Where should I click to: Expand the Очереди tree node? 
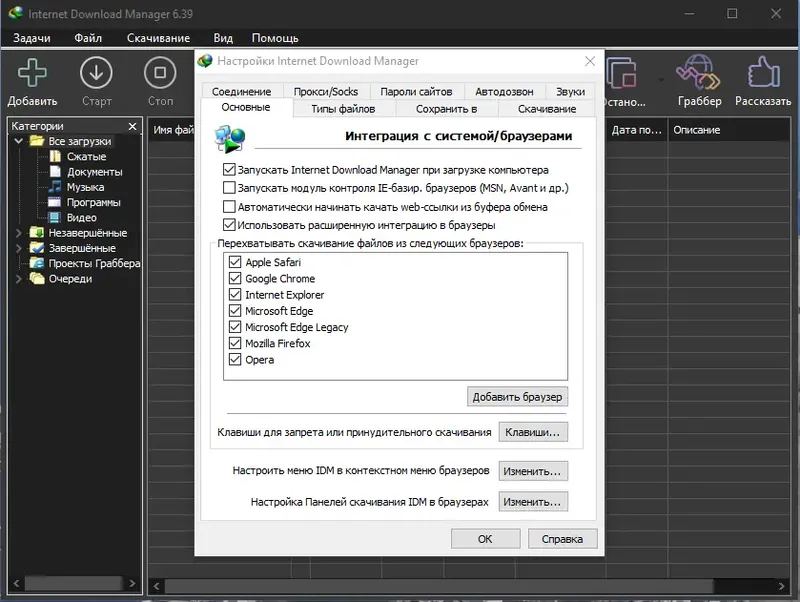(19, 279)
